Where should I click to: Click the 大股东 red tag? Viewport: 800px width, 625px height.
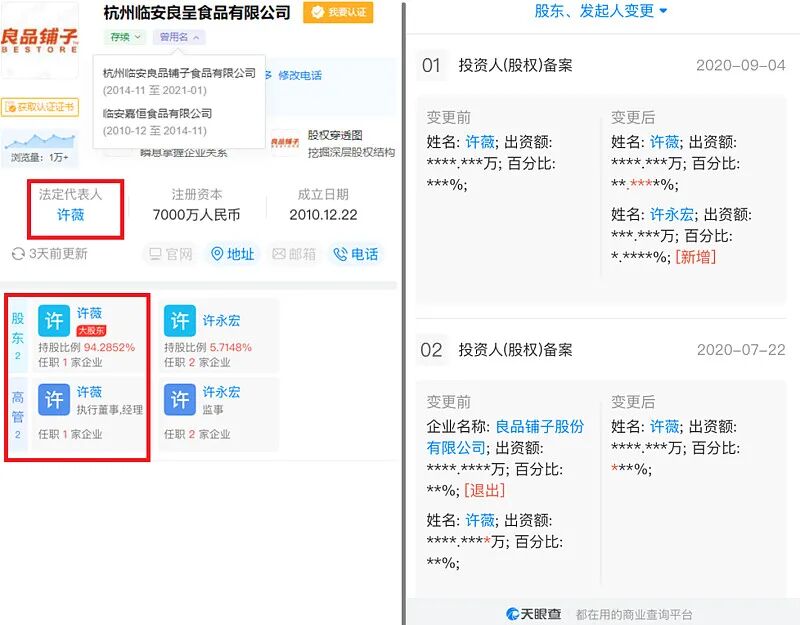[x=91, y=331]
